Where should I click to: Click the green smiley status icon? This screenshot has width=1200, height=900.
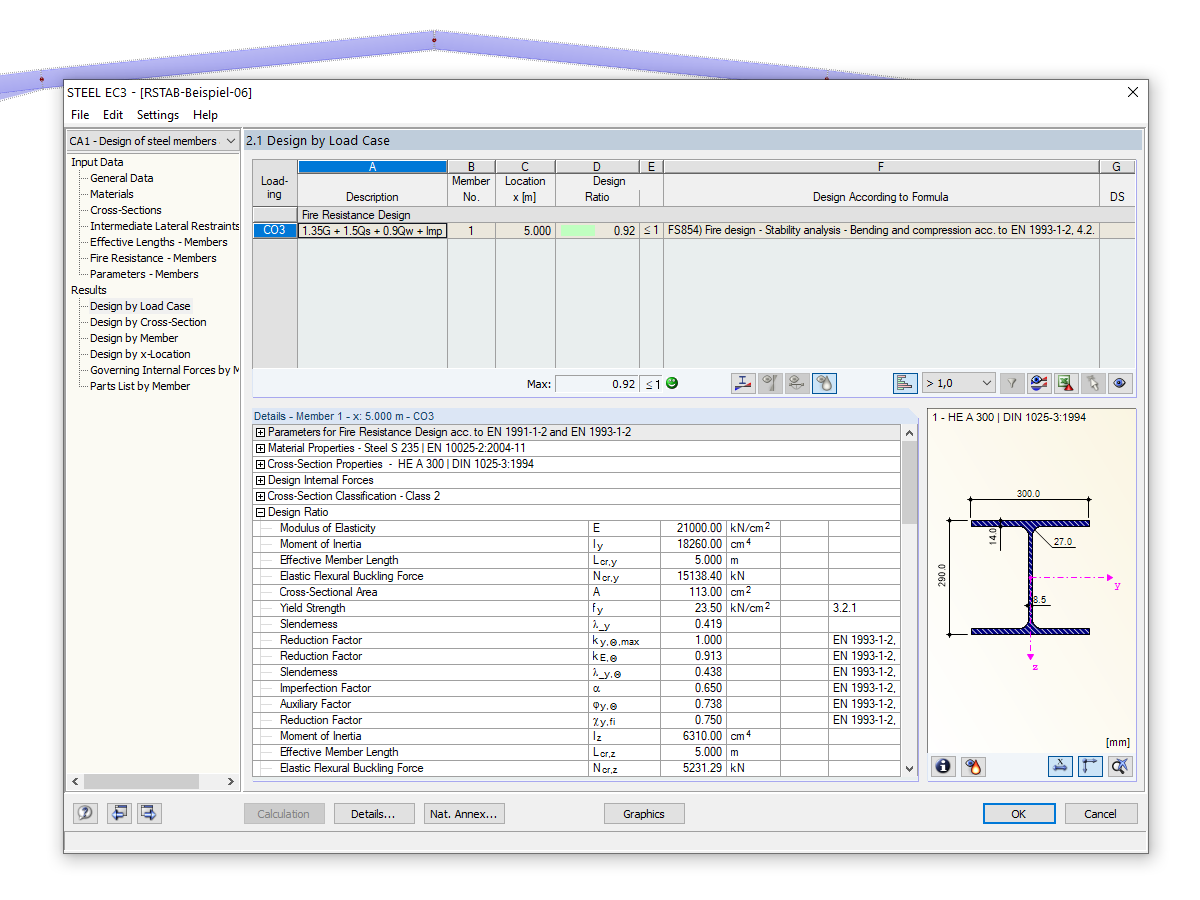[672, 383]
